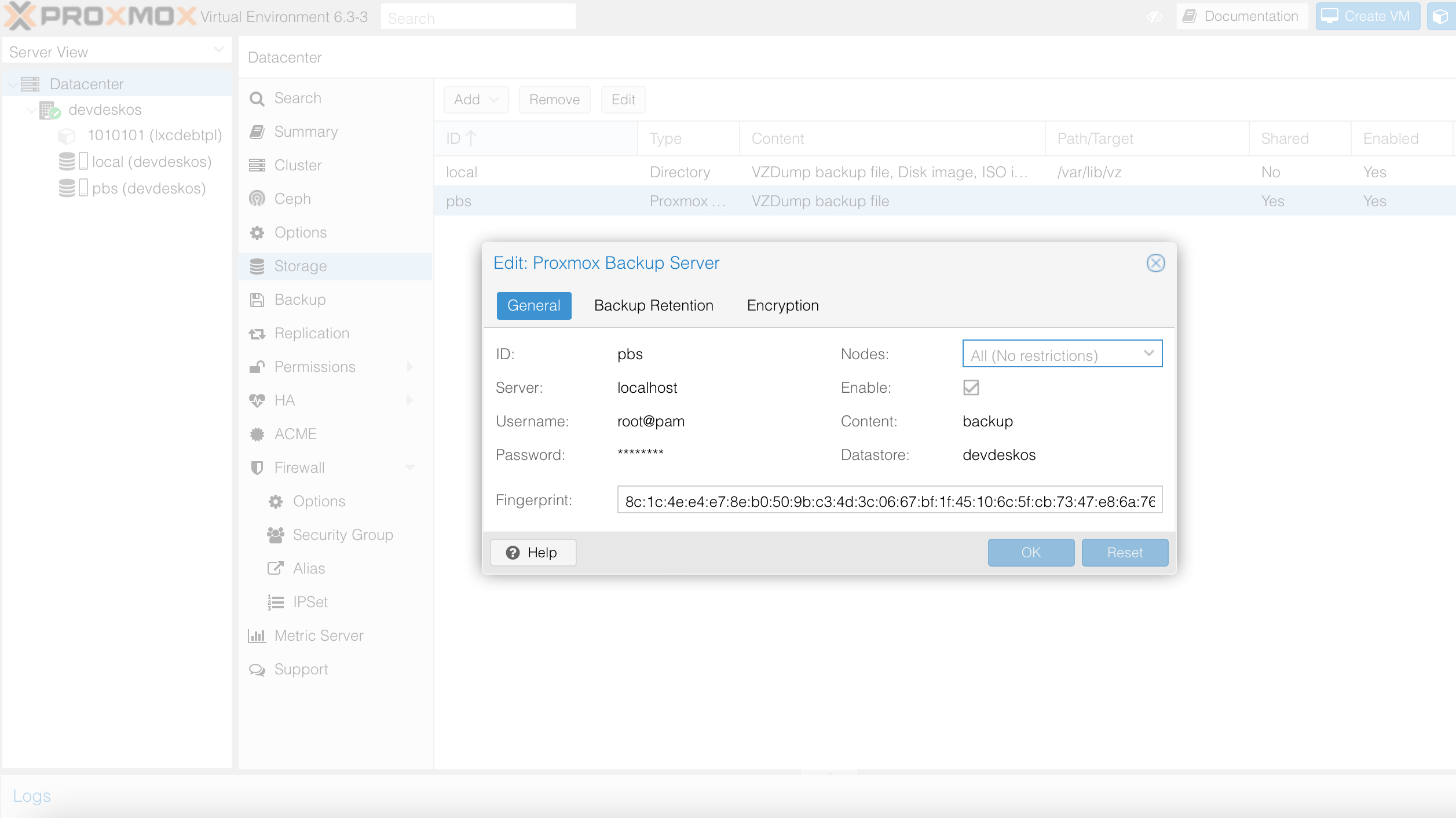1456x818 pixels.
Task: Click the top Search field
Action: point(478,17)
